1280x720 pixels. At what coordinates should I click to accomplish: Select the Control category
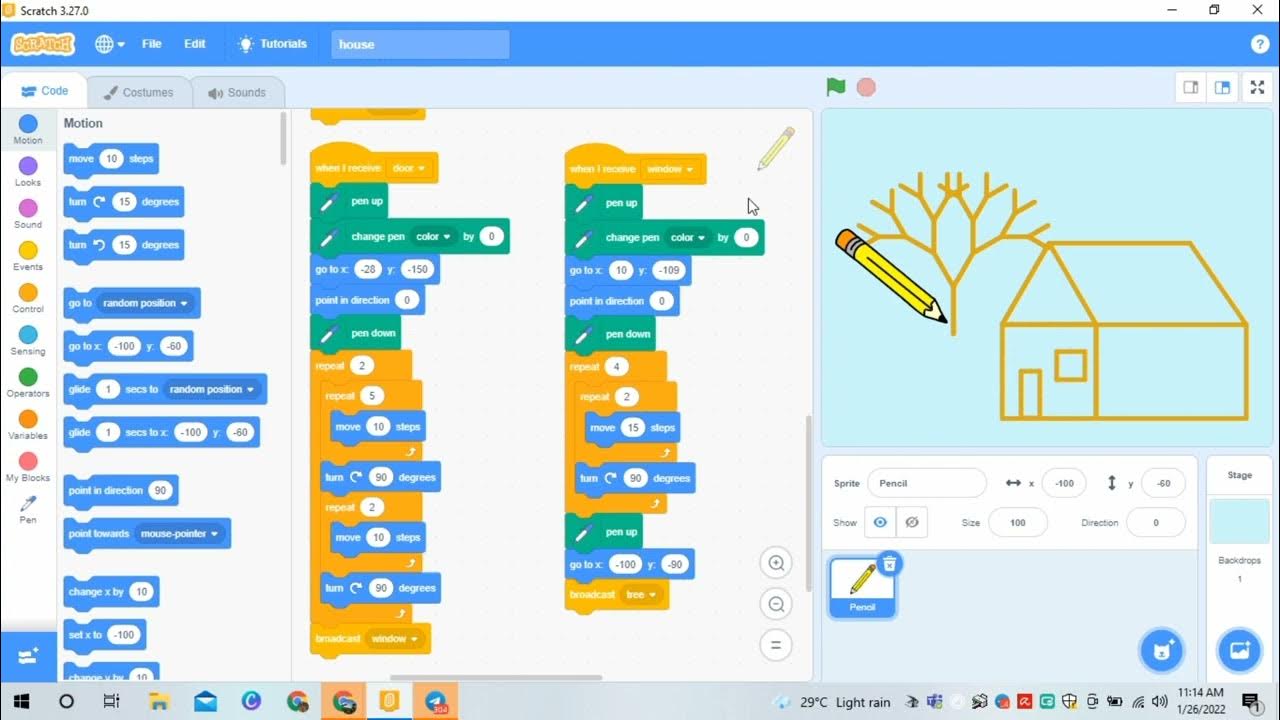28,297
